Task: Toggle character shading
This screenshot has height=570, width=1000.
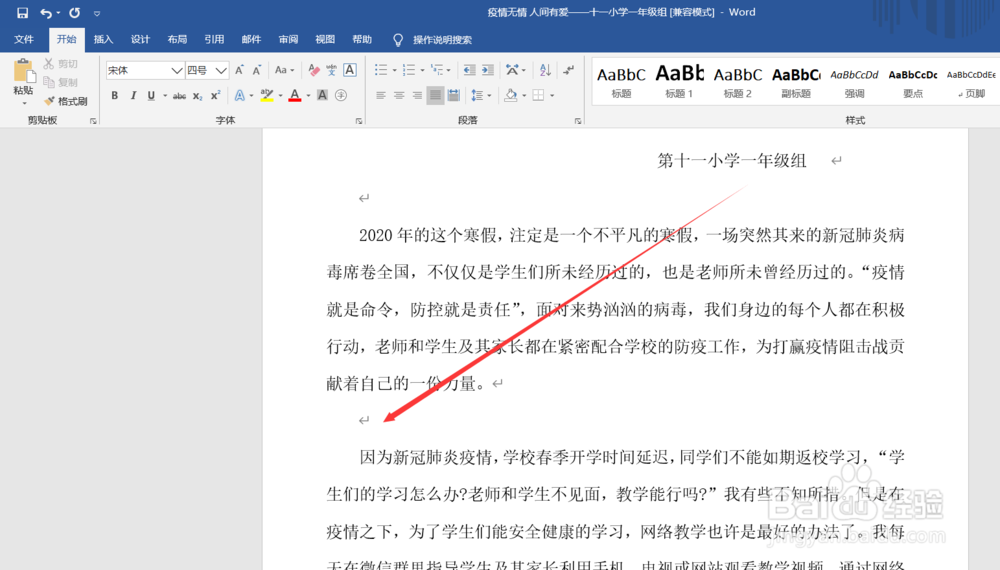Action: (x=323, y=96)
